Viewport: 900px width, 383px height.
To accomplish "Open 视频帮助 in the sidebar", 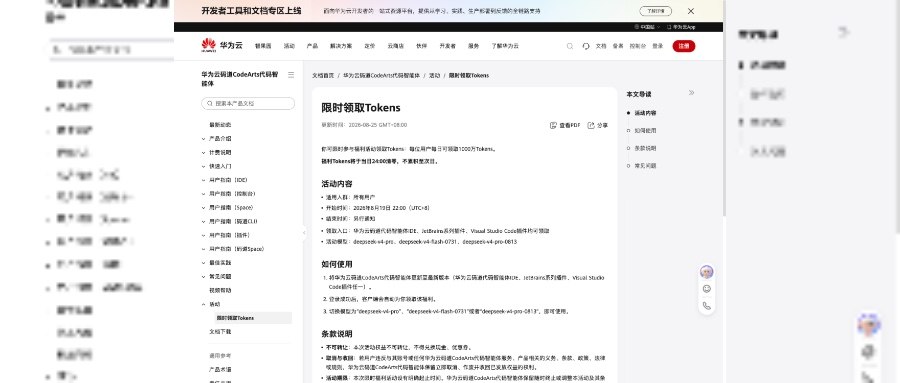I will pos(220,290).
